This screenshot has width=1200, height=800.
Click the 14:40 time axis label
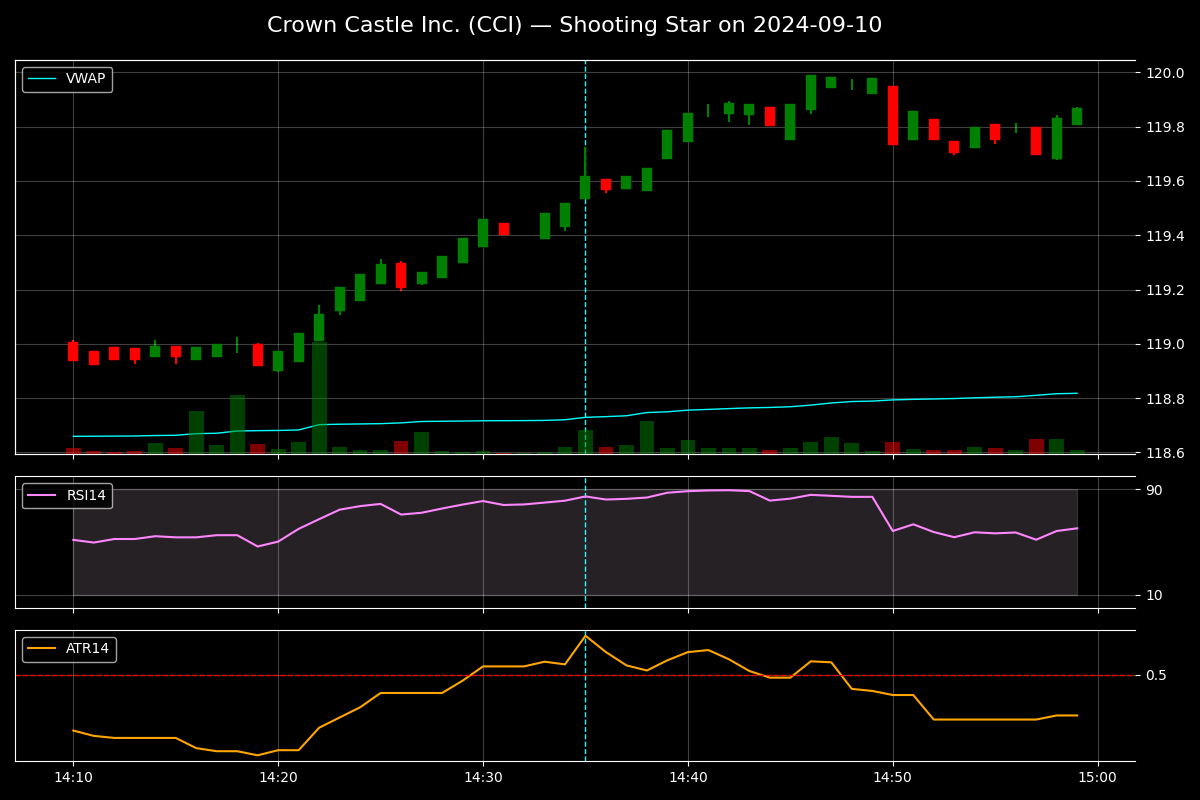coord(688,777)
